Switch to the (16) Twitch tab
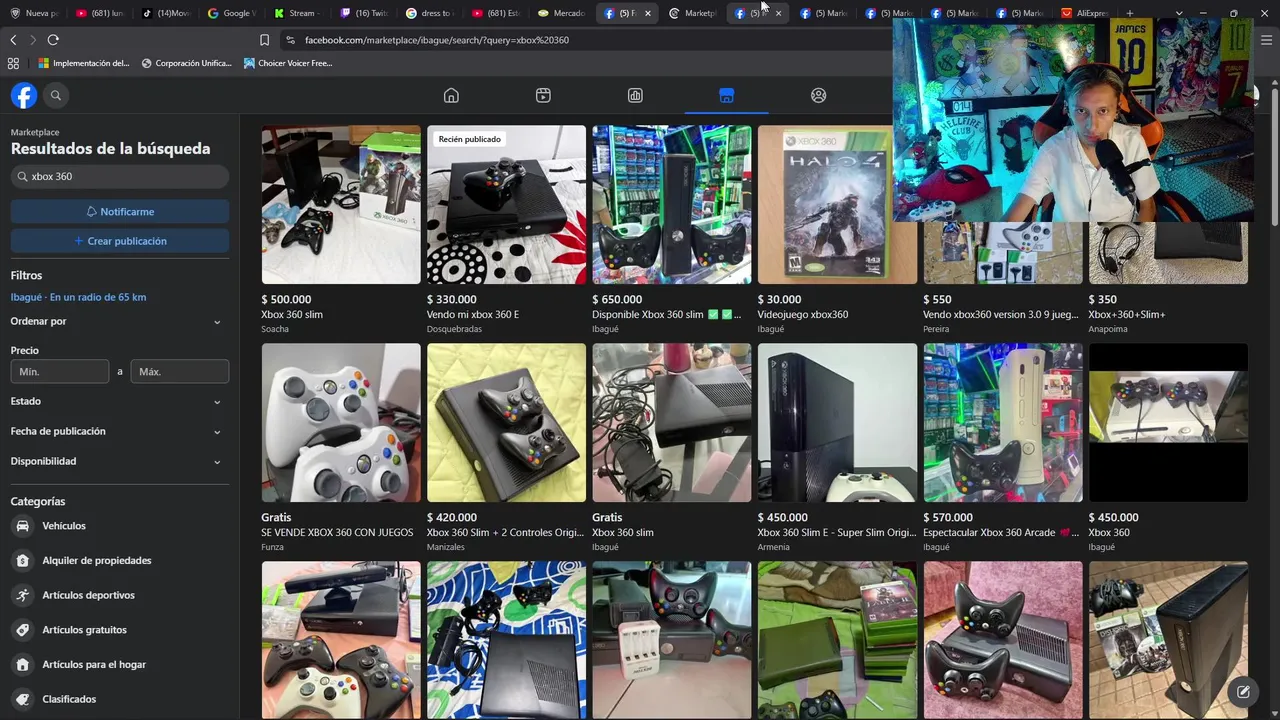This screenshot has width=1280, height=720. coord(364,13)
